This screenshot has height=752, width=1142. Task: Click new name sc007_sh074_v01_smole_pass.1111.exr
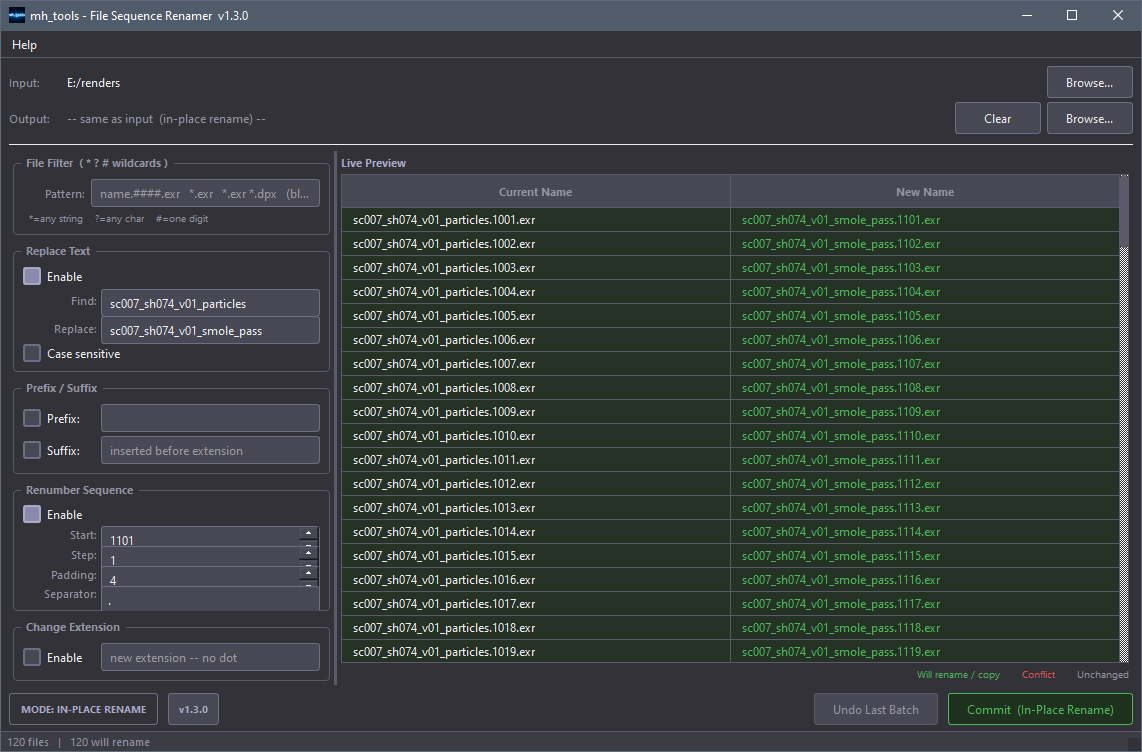point(924,460)
